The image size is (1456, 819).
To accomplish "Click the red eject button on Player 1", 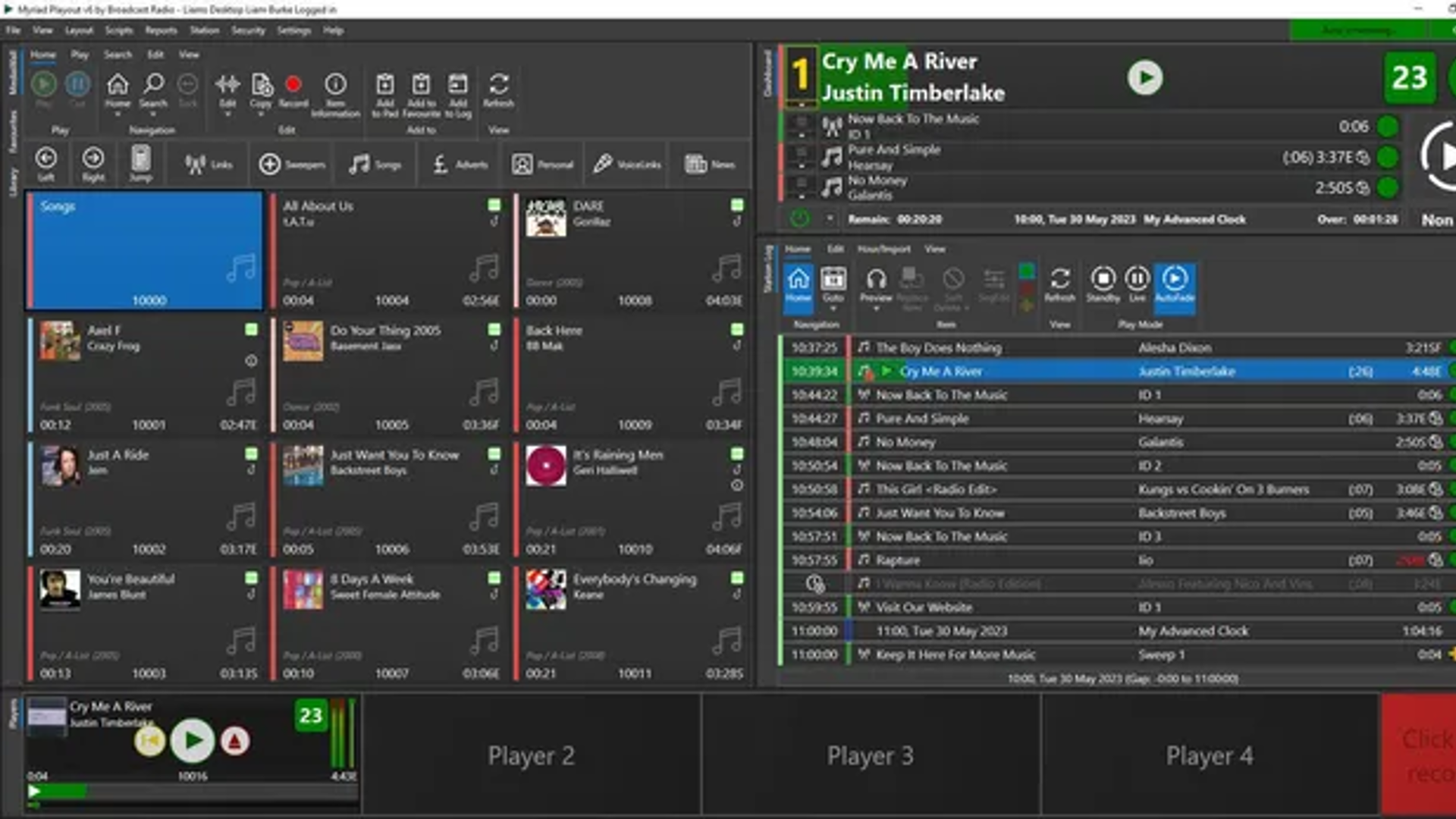I will 235,740.
